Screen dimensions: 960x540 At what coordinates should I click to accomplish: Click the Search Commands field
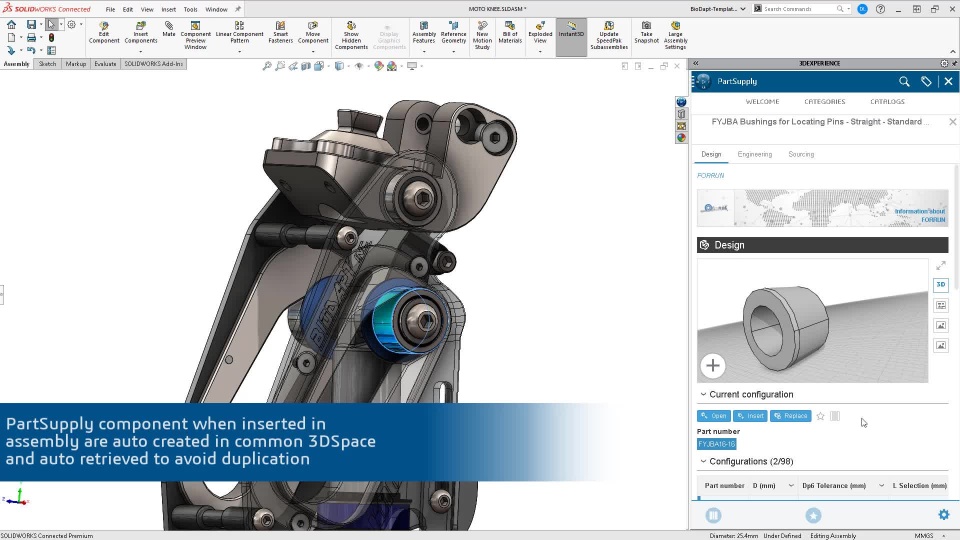[800, 9]
